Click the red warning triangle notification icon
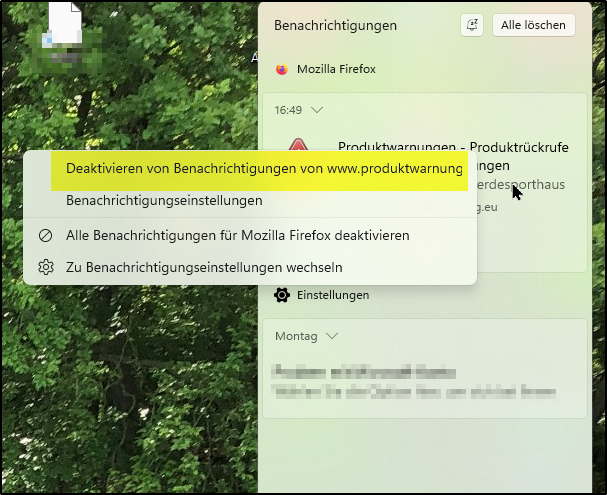Screen dimensions: 607x495 [298, 144]
